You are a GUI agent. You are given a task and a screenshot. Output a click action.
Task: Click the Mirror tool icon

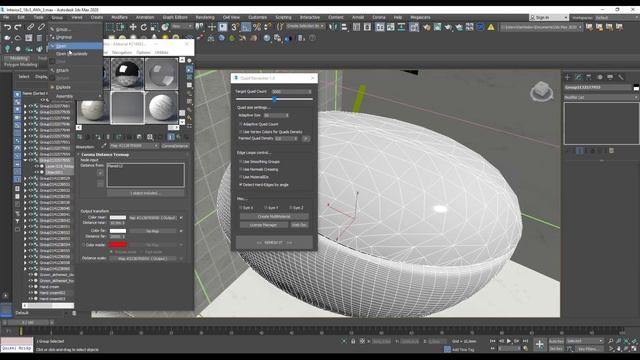pos(333,27)
